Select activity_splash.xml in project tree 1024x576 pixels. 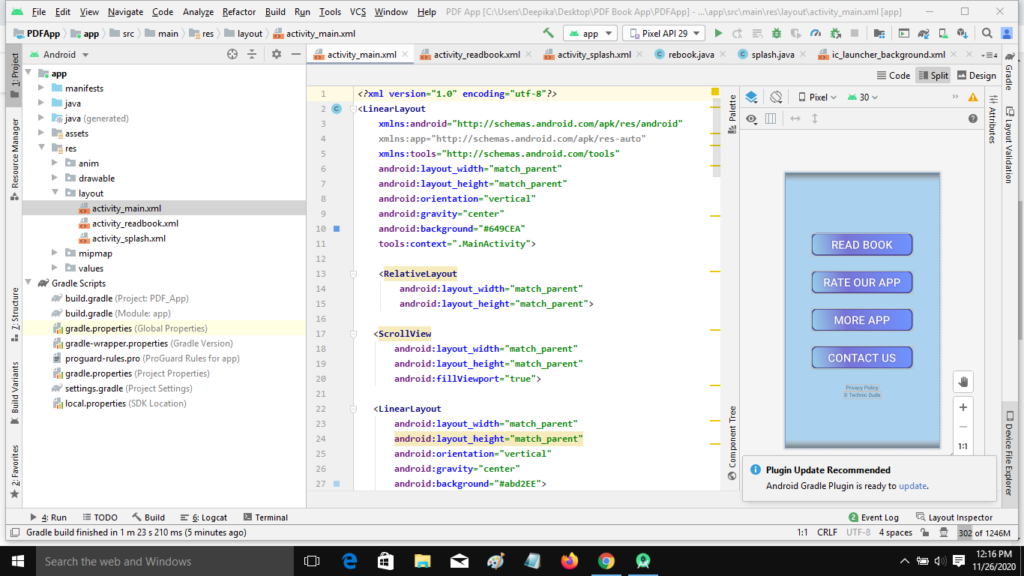click(x=129, y=238)
